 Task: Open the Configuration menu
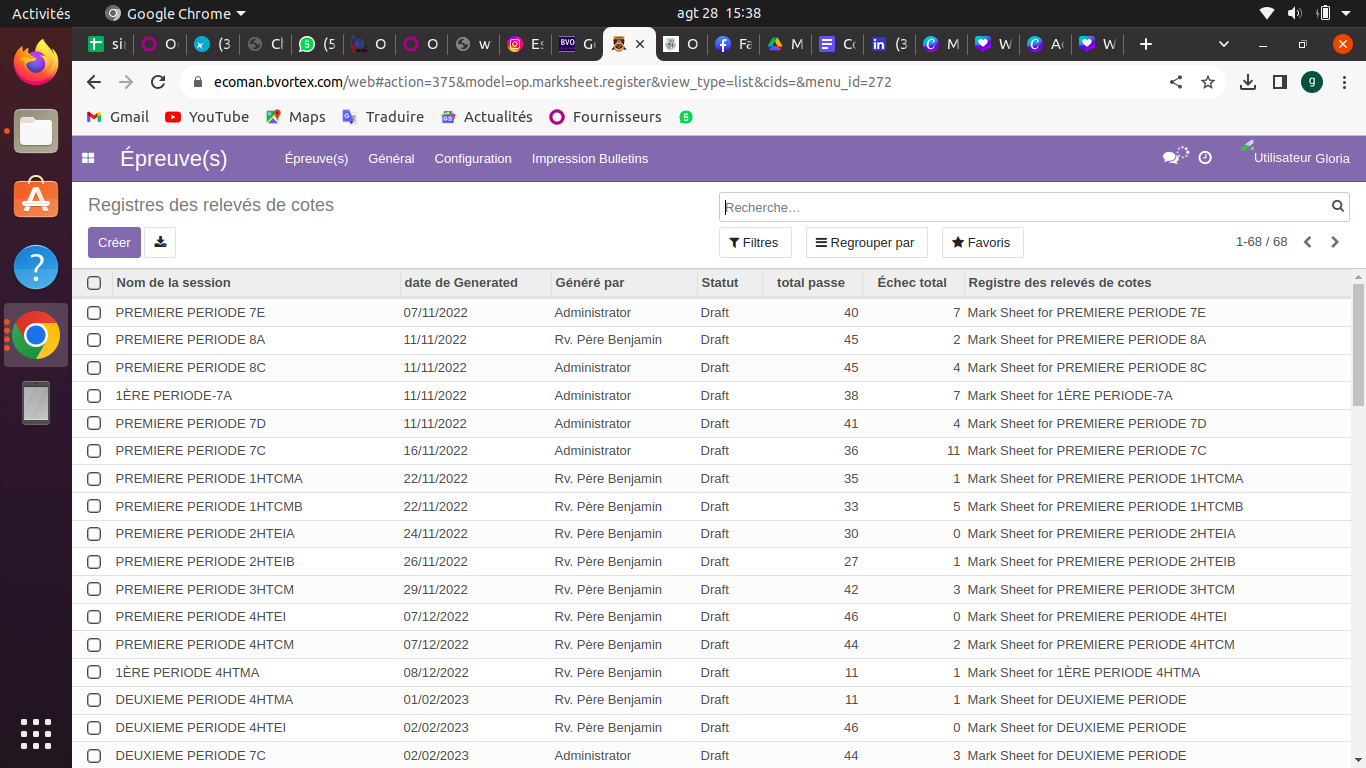(x=473, y=159)
